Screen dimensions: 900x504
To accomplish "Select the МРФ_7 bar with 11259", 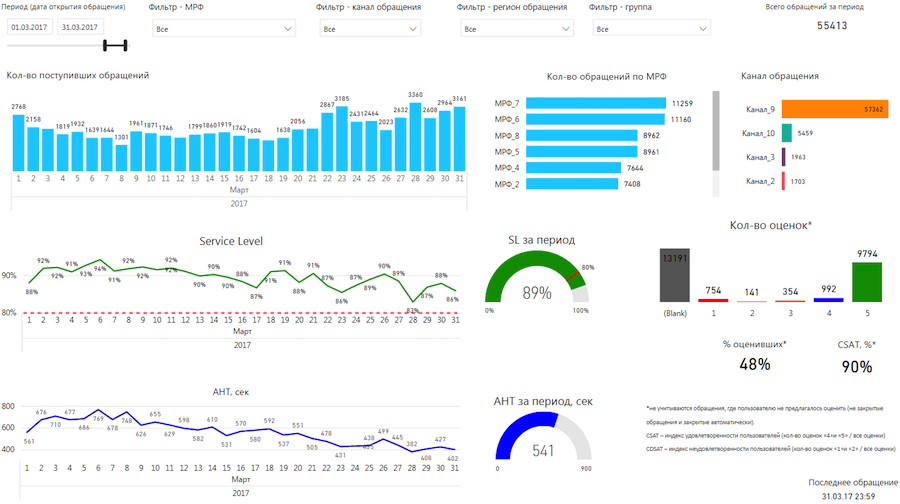I will point(596,103).
